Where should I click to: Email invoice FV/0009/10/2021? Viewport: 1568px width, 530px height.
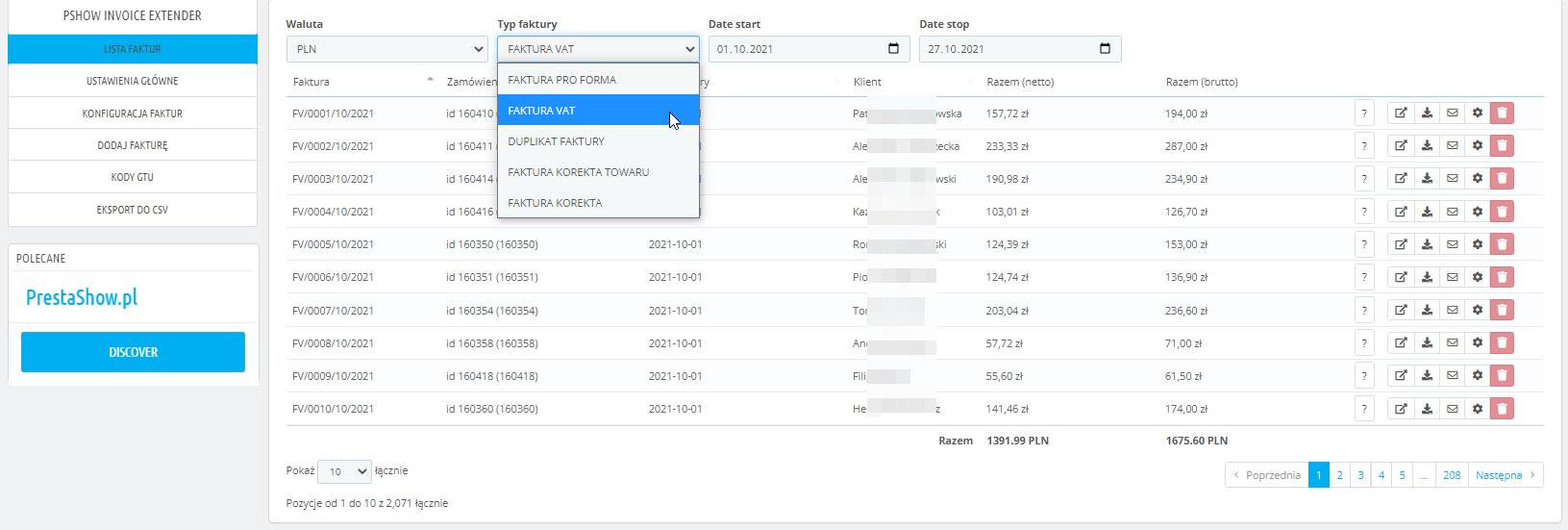coord(1453,376)
